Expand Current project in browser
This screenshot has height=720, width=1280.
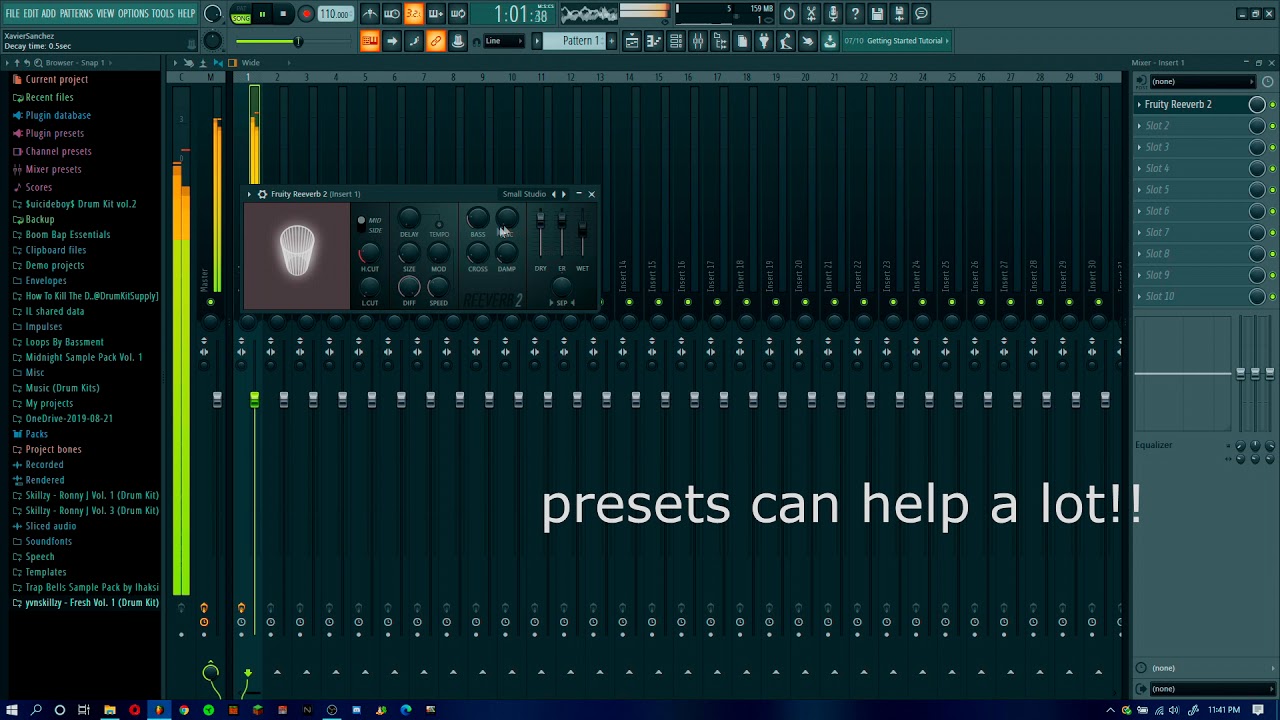click(56, 79)
